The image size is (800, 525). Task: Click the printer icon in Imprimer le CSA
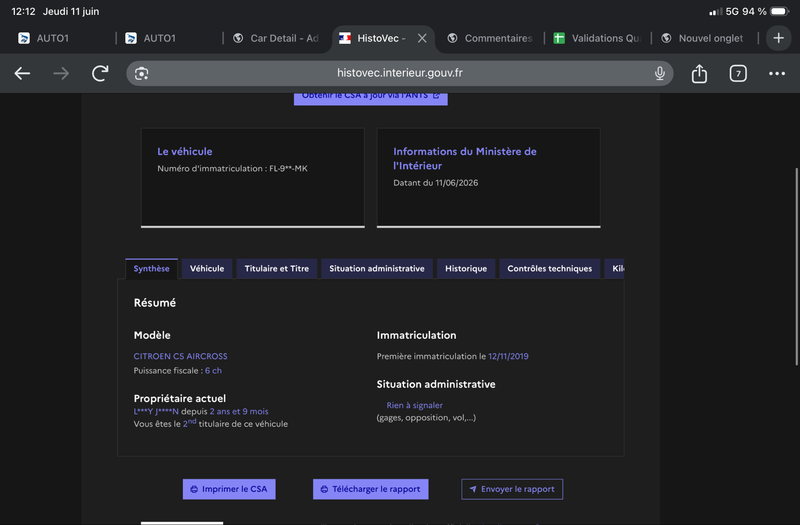[194, 489]
